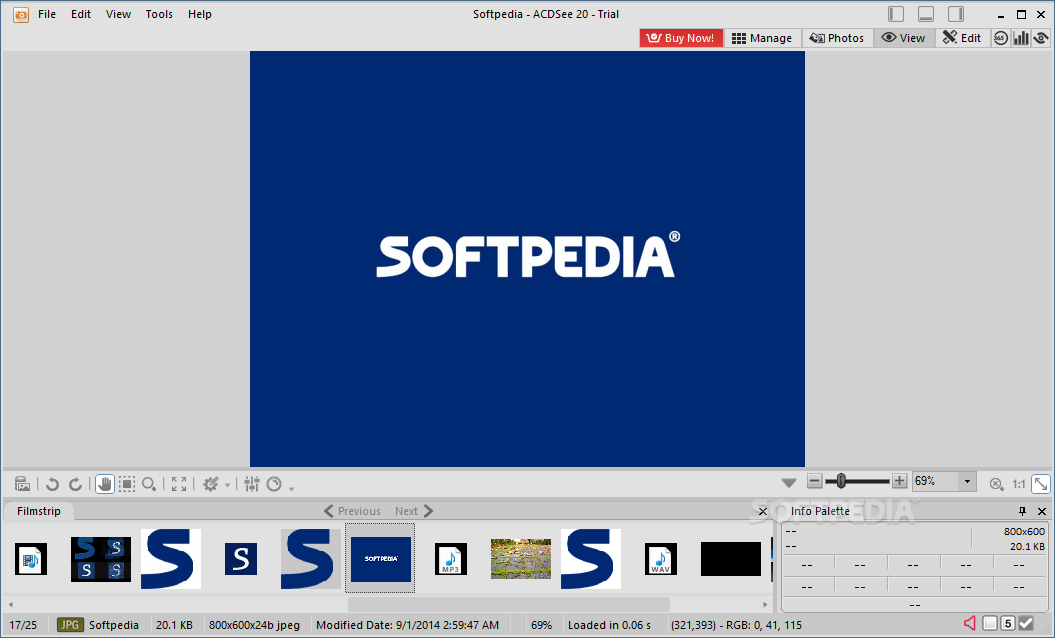Click the 69% zoom level field
The height and width of the screenshot is (638, 1055).
[936, 481]
